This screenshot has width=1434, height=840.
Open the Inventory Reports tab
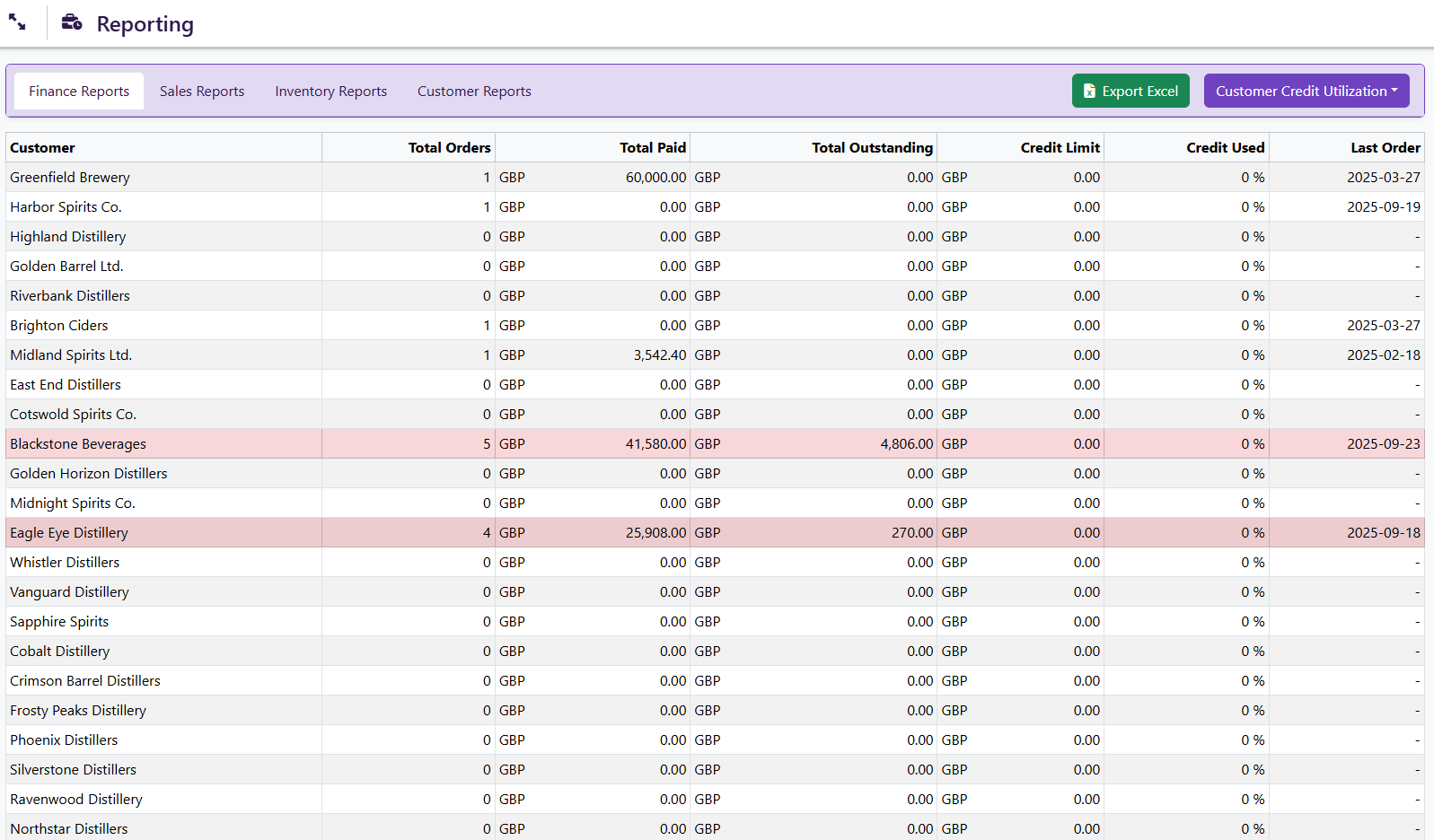click(330, 91)
